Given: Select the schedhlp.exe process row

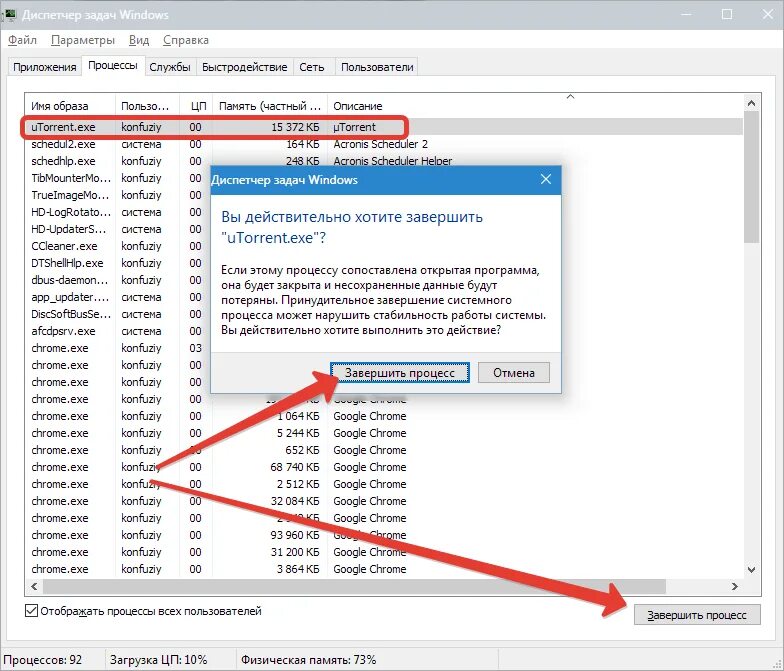Looking at the screenshot, I should click(x=384, y=161).
